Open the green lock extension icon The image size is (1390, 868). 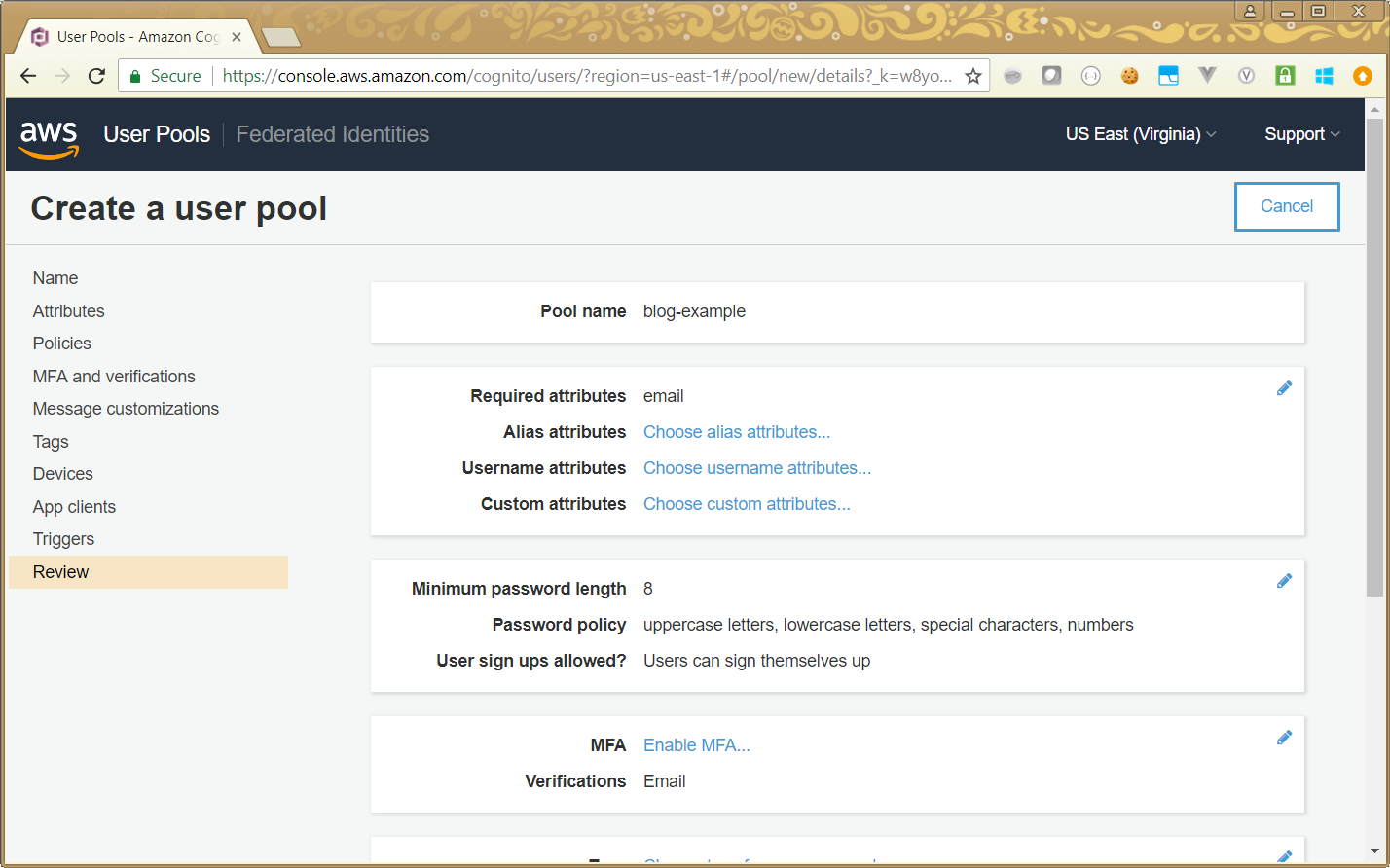(1285, 76)
